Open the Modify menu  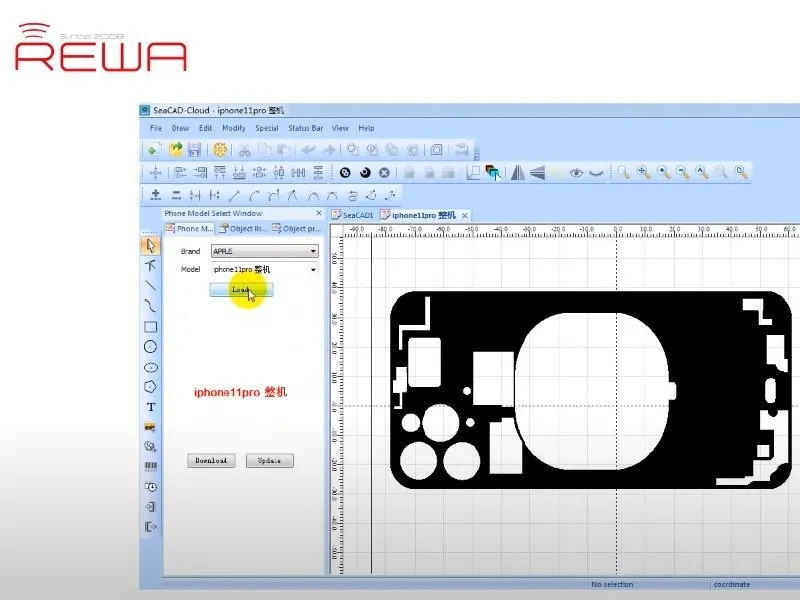tap(234, 128)
